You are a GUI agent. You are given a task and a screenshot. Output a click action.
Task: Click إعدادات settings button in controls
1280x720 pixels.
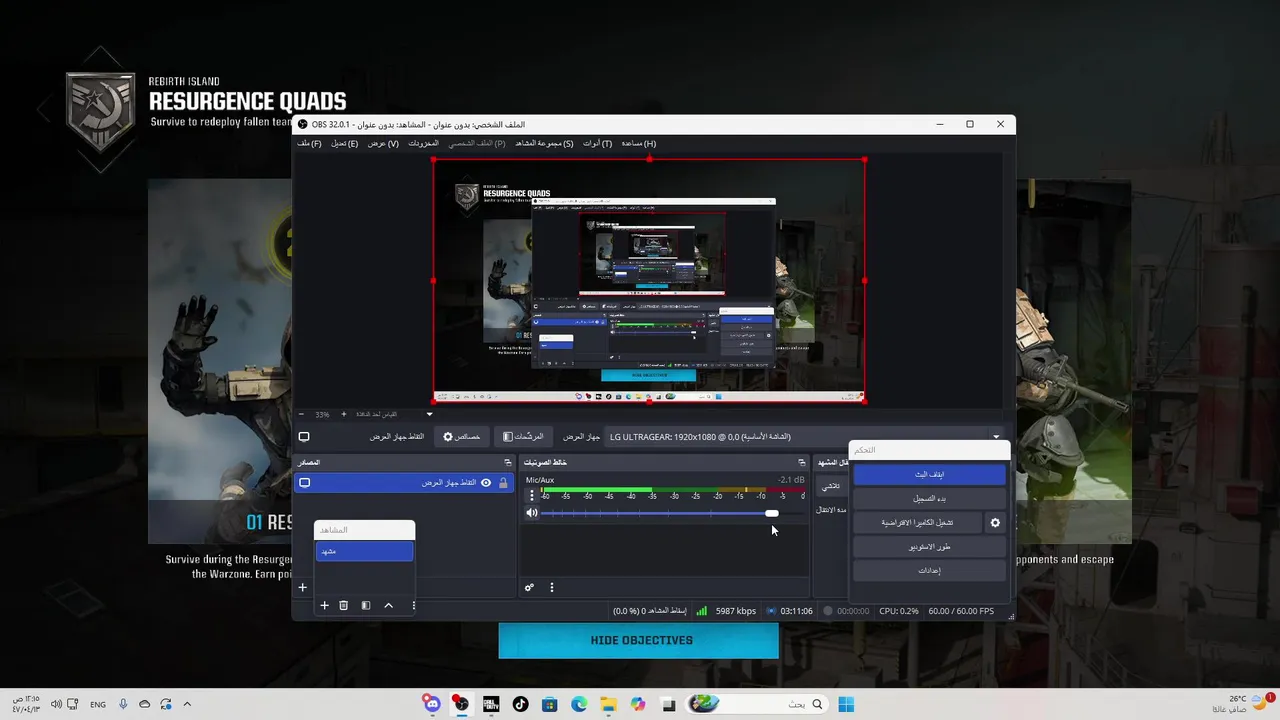tap(929, 570)
